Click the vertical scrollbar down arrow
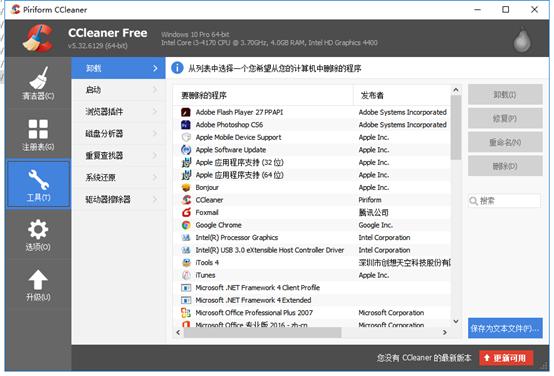This screenshot has width=554, height=376. 456,321
